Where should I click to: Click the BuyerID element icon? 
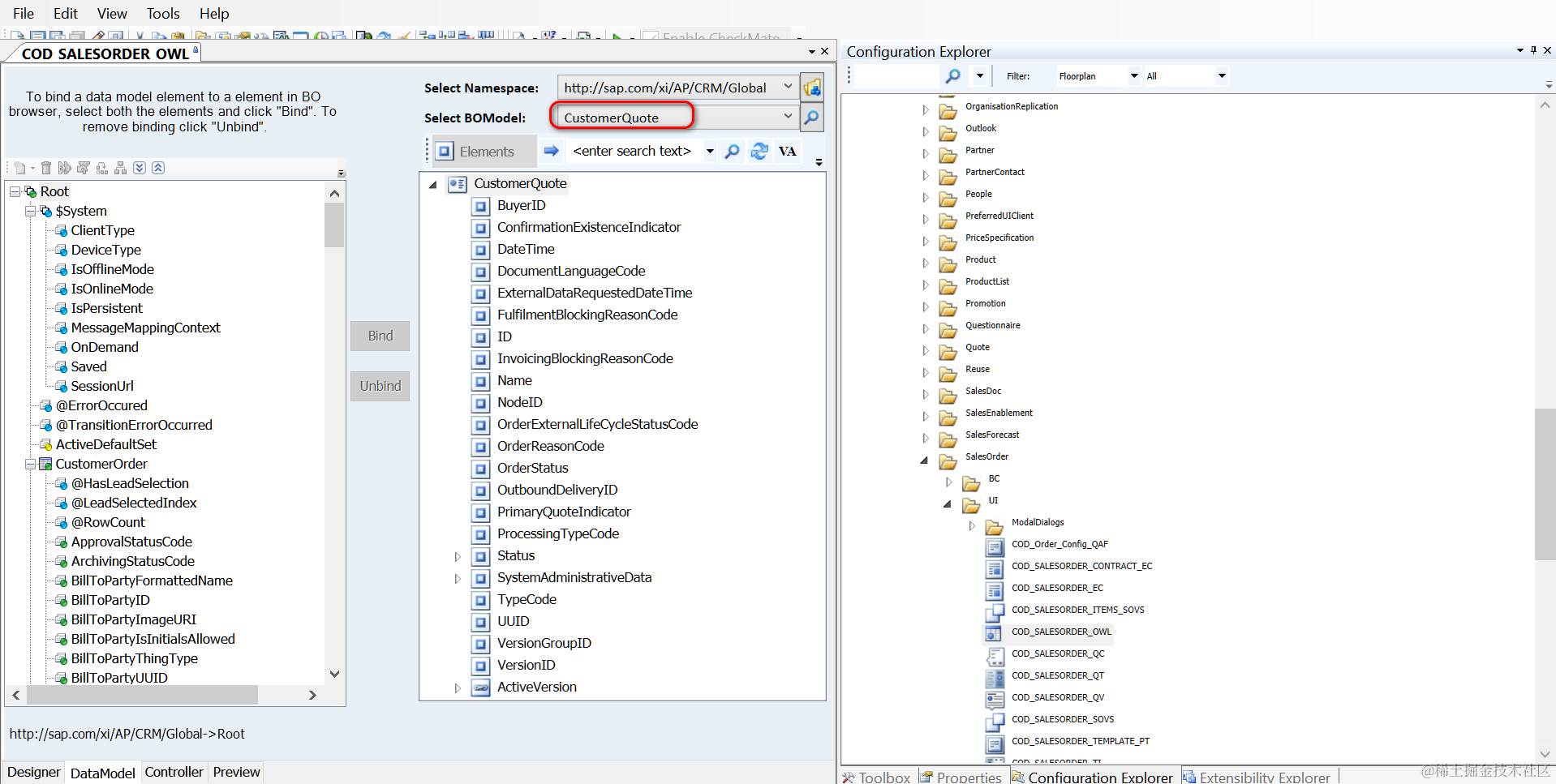(x=481, y=206)
